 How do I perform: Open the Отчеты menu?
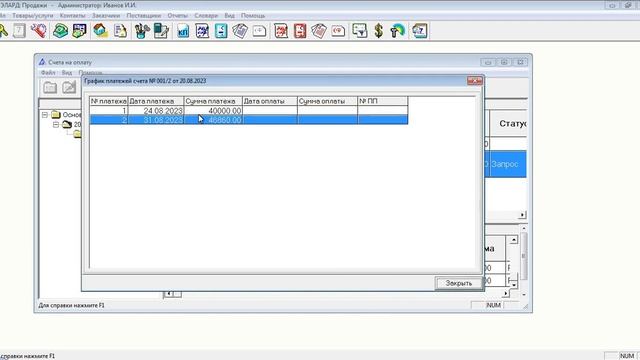(x=178, y=16)
